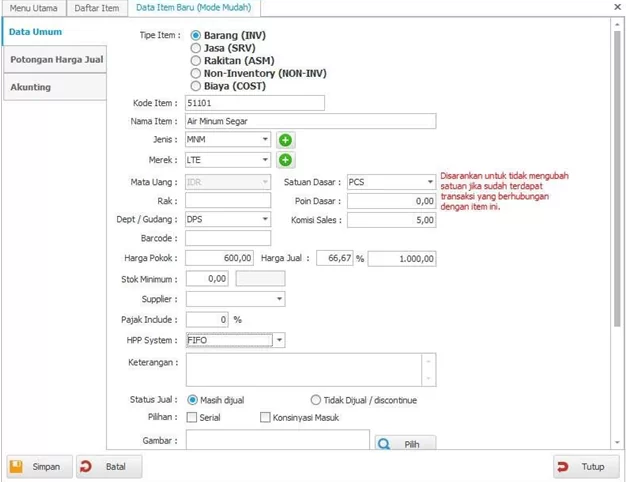Open the Daftar Item tab
This screenshot has height=482, width=627.
pyautogui.click(x=98, y=8)
